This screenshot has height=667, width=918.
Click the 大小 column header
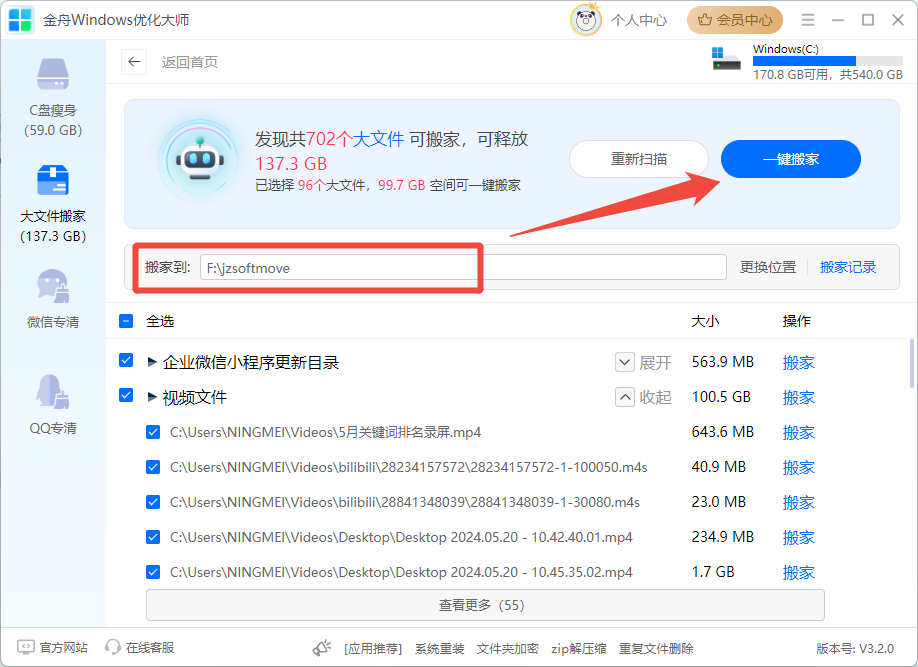pos(705,321)
